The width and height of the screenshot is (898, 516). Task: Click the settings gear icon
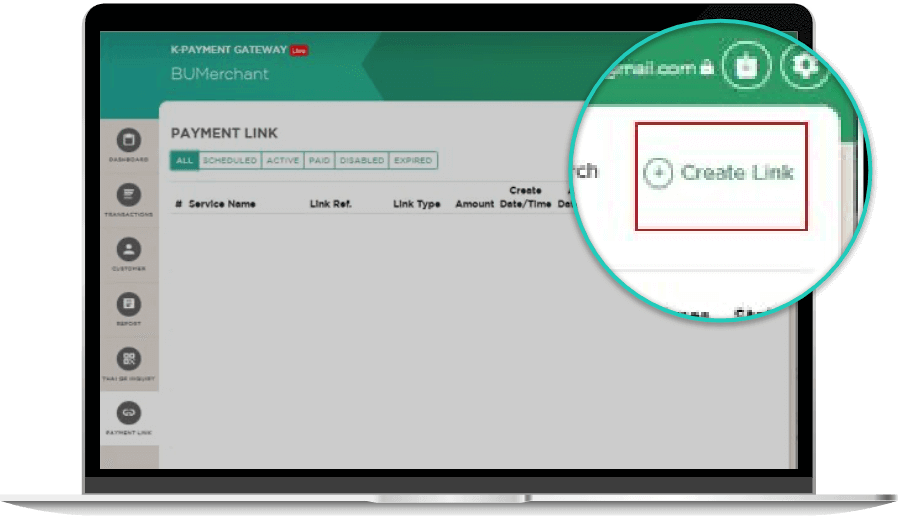click(805, 67)
